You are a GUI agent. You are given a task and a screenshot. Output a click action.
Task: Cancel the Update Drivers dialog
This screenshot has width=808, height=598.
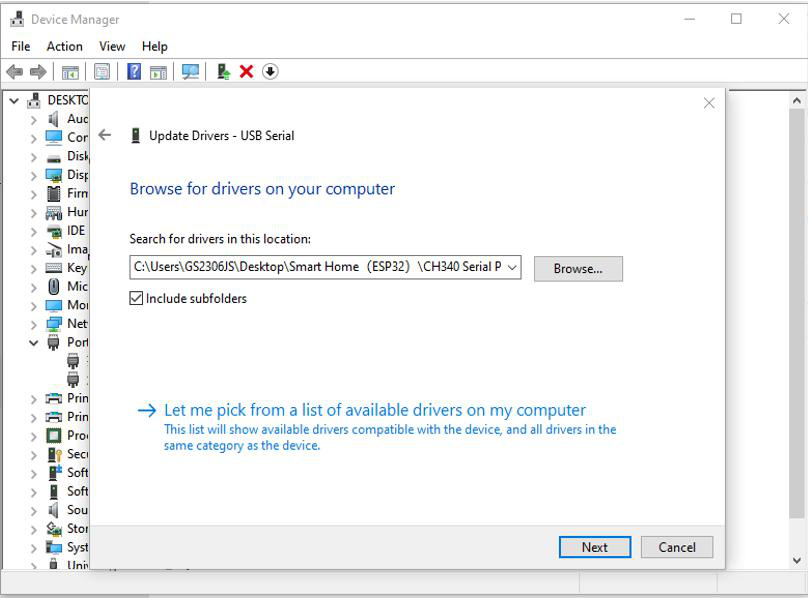coord(677,547)
